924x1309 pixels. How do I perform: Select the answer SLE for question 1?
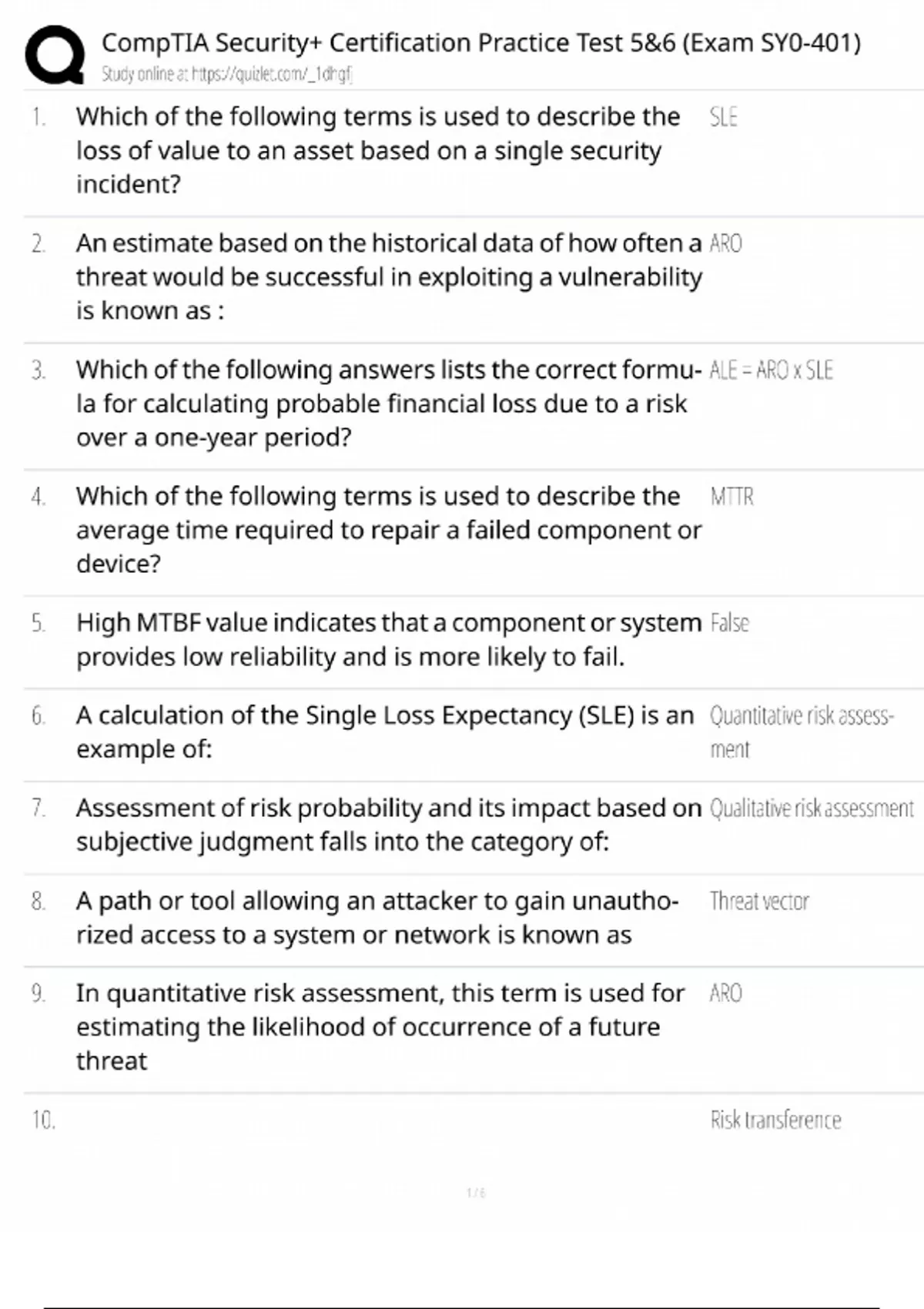pyautogui.click(x=723, y=117)
